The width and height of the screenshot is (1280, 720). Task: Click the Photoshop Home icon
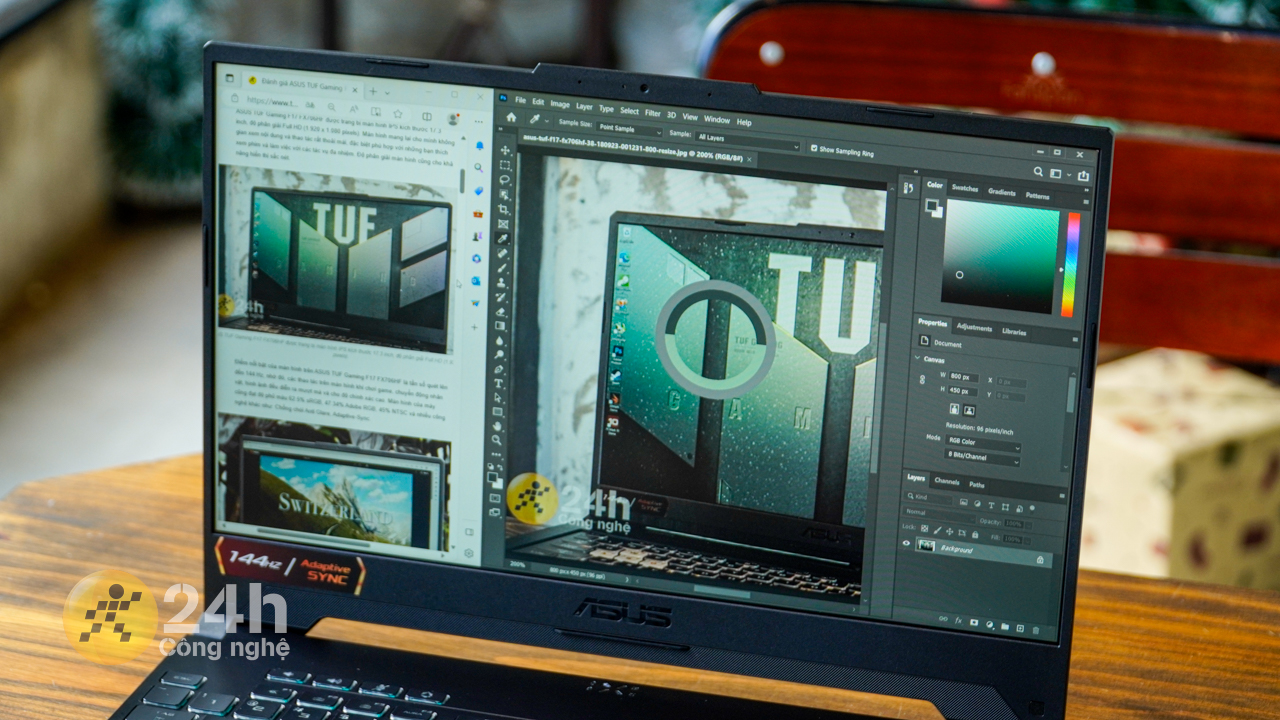click(x=511, y=117)
